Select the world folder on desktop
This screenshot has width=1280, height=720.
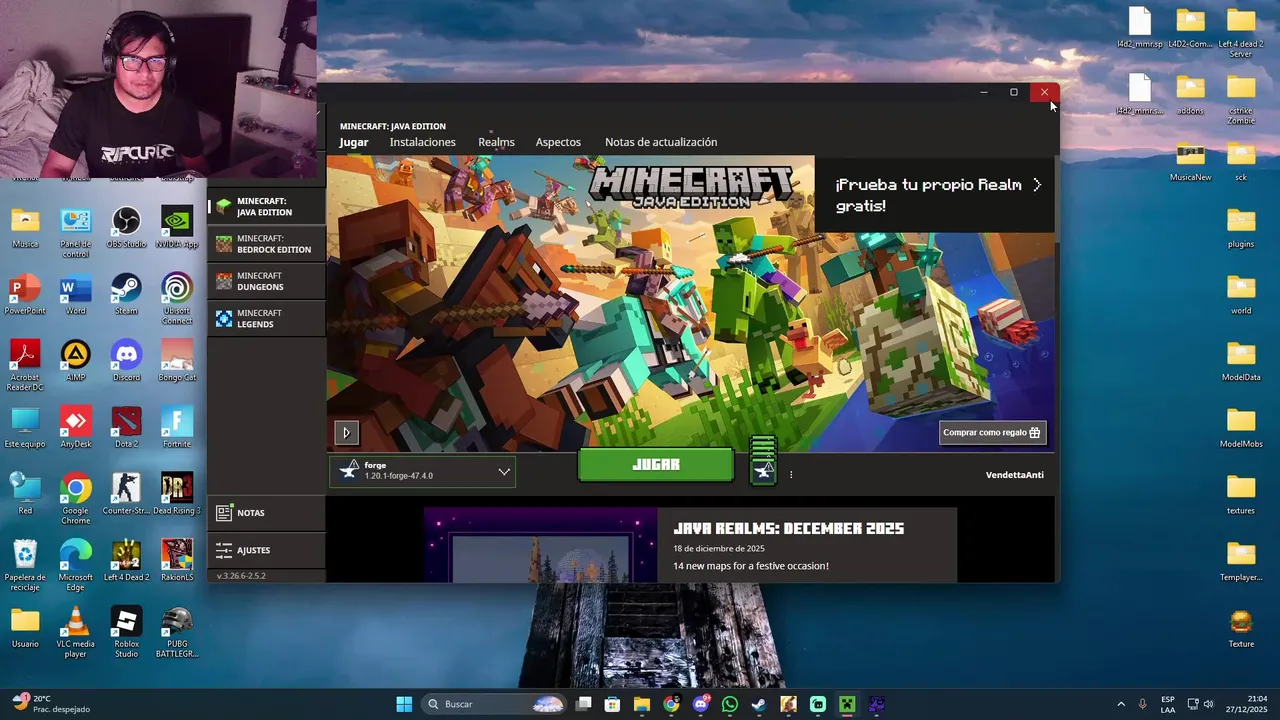point(1241,294)
